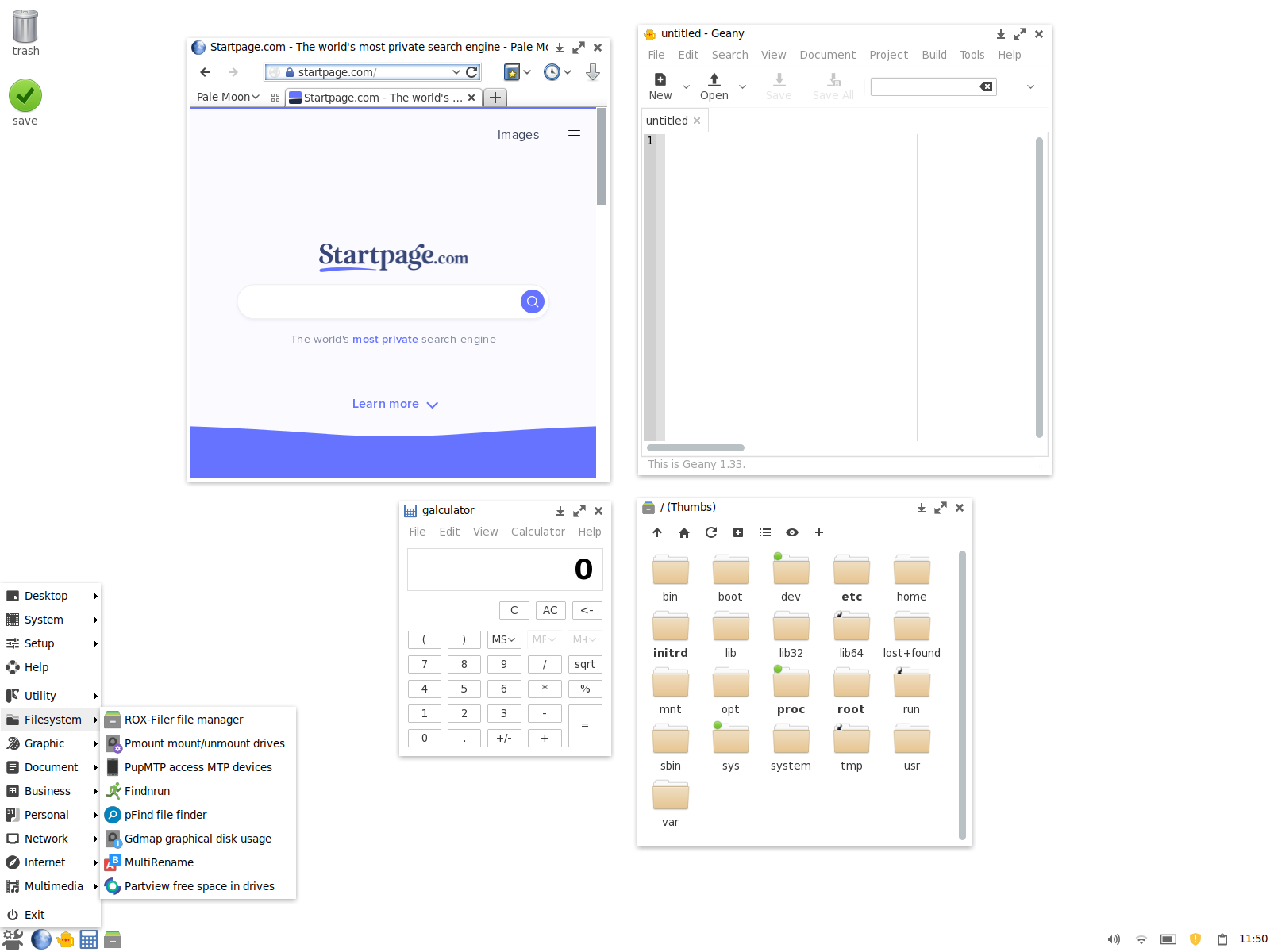Click the ROX-Filer icon size button
This screenshot has height=952, width=1270.
pos(738,532)
